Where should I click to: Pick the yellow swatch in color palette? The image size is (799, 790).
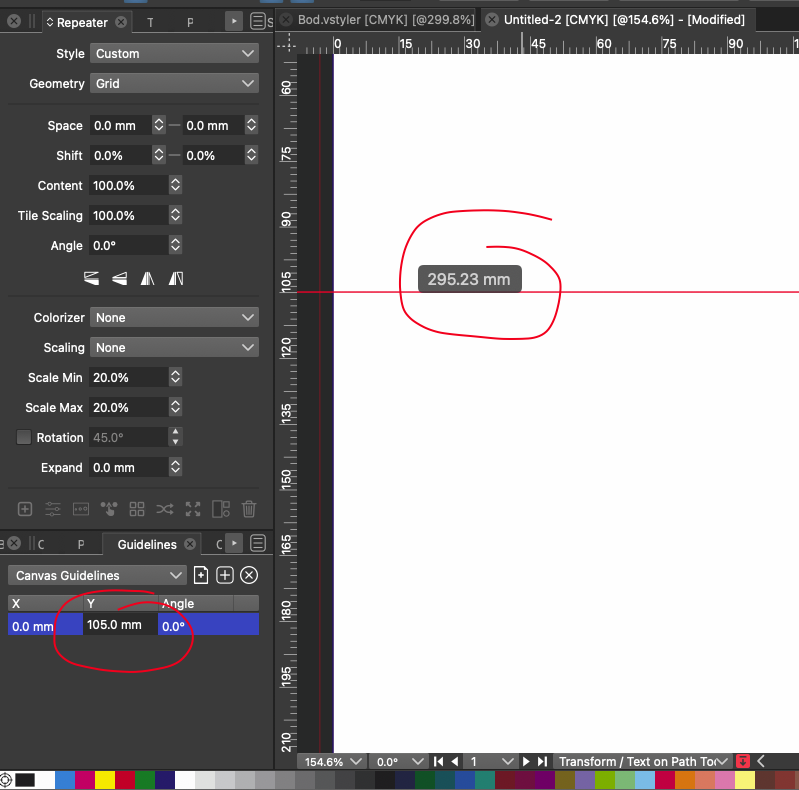click(105, 780)
